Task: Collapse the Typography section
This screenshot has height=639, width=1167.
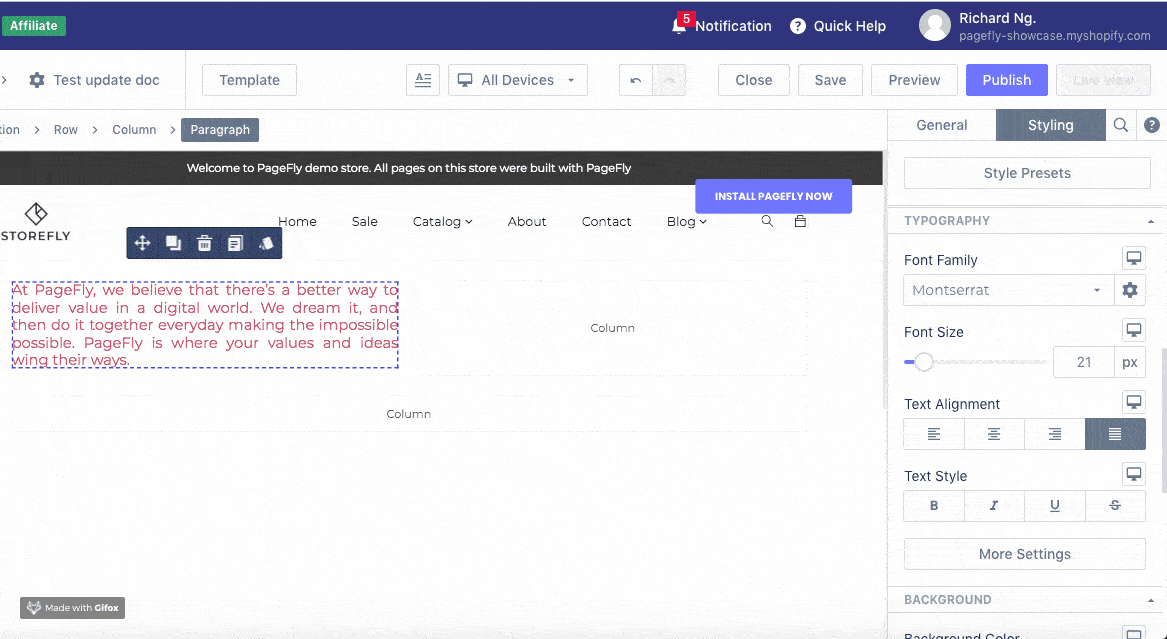Action: [1151, 221]
